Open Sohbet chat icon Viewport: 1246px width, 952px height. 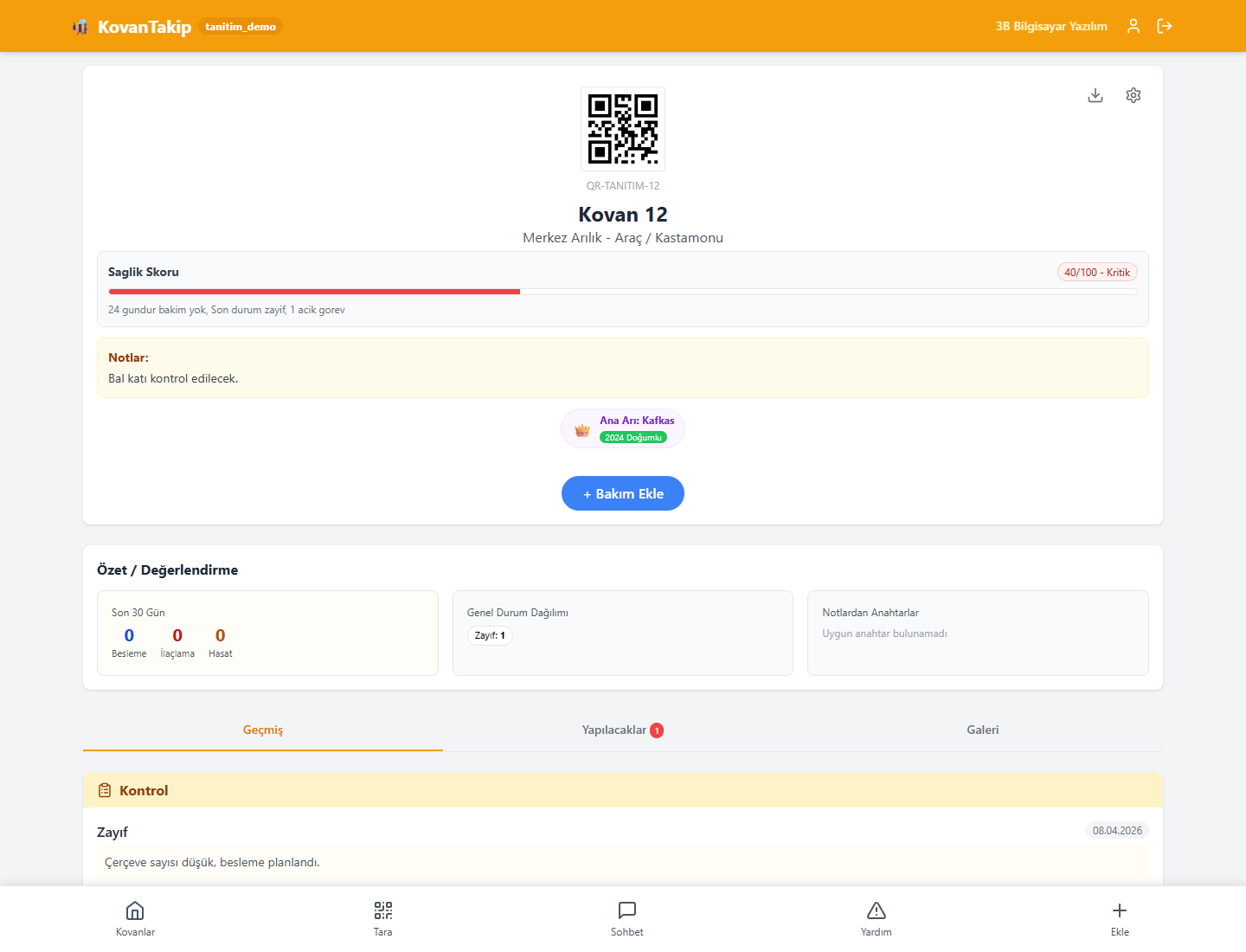[627, 910]
